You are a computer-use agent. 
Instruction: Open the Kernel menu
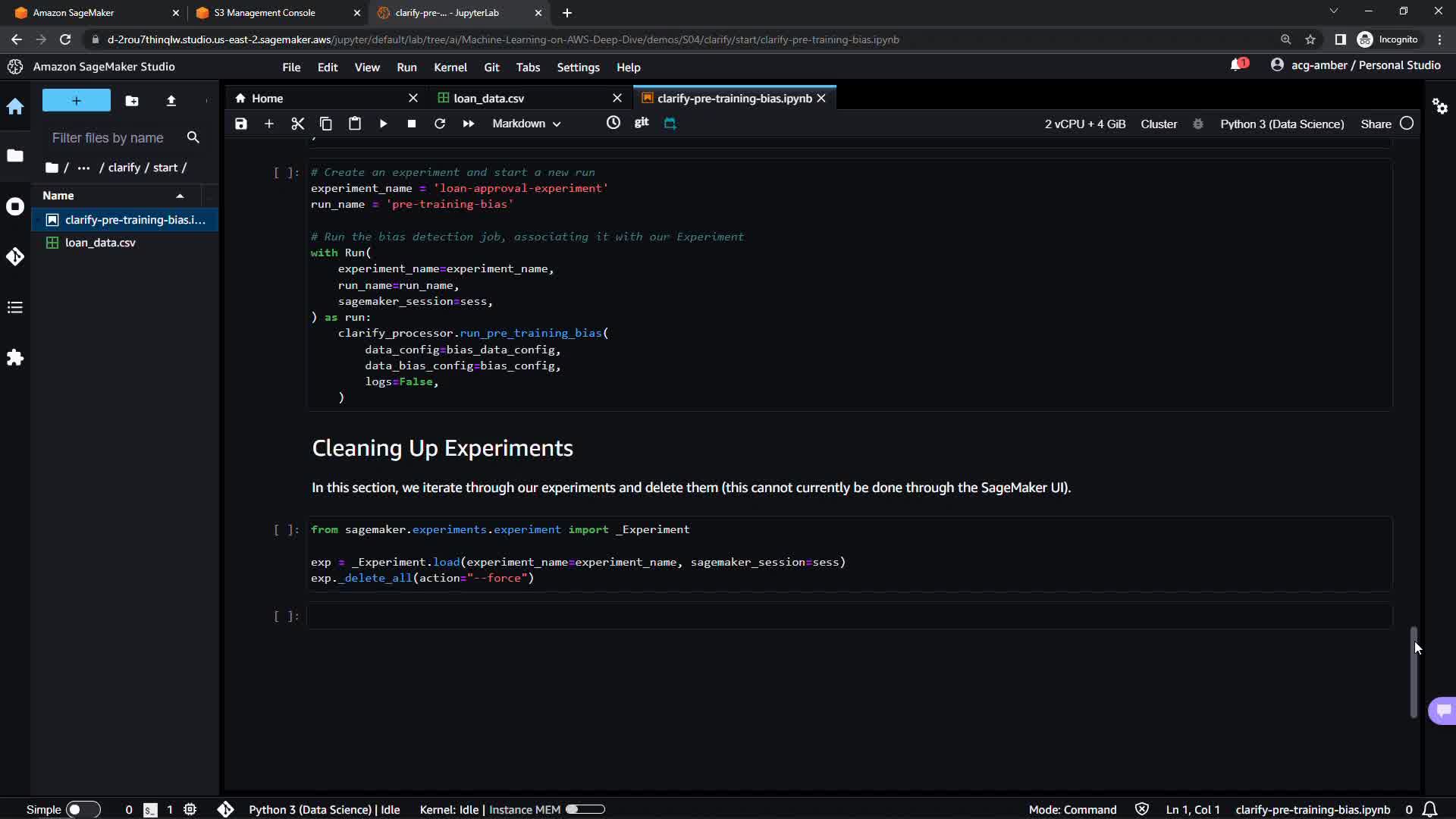pyautogui.click(x=450, y=67)
